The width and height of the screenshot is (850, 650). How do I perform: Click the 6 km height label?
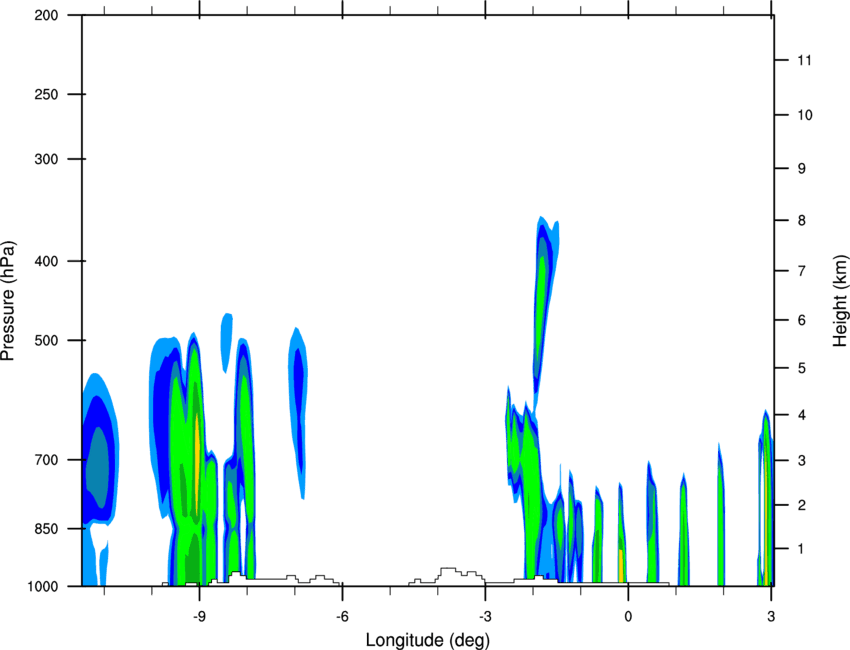[x=802, y=320]
